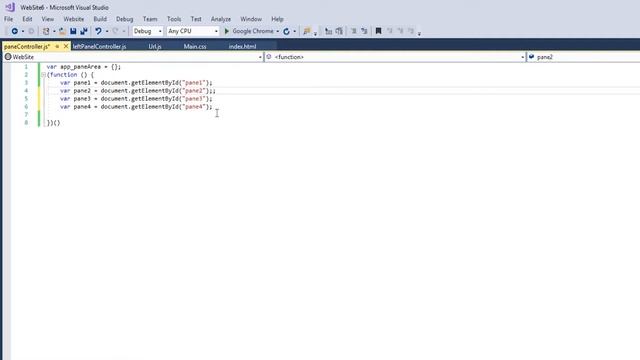Click the New Project toolbar icon
Screen dimensions: 640x360
(x=46, y=31)
